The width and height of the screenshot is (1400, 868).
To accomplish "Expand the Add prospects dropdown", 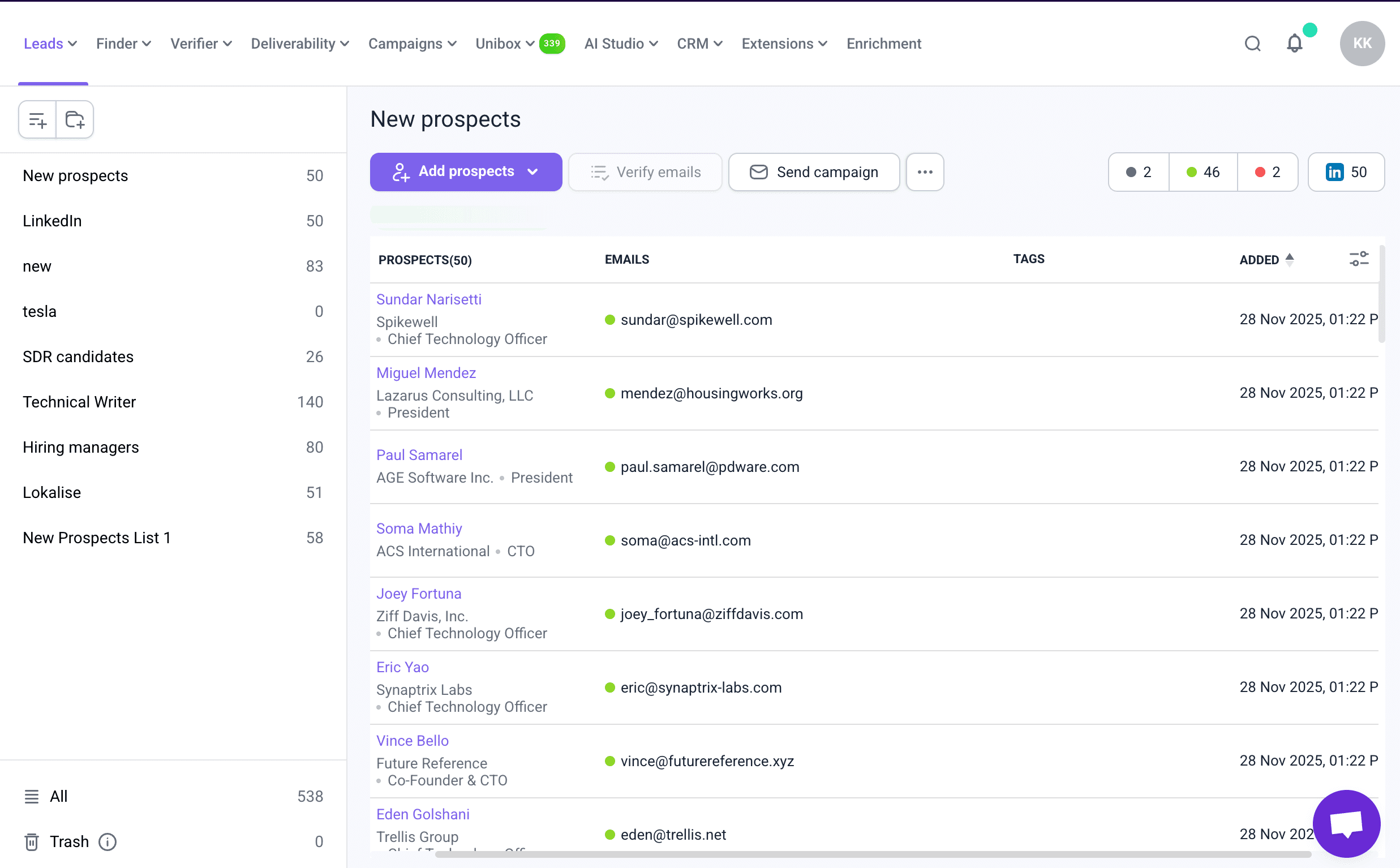I will tap(532, 171).
